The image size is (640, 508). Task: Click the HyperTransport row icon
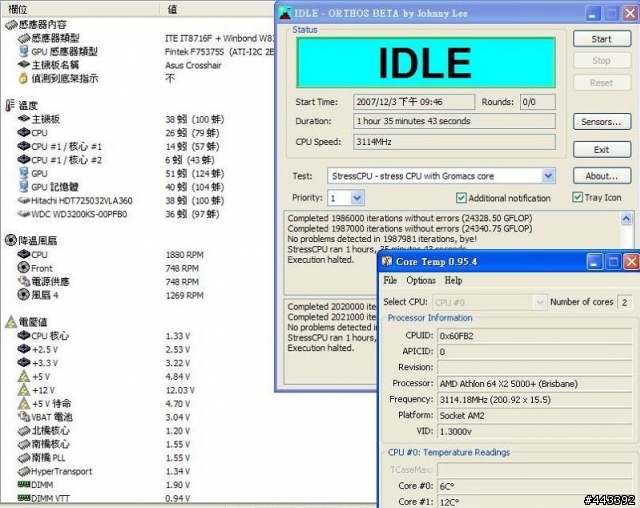(24, 471)
